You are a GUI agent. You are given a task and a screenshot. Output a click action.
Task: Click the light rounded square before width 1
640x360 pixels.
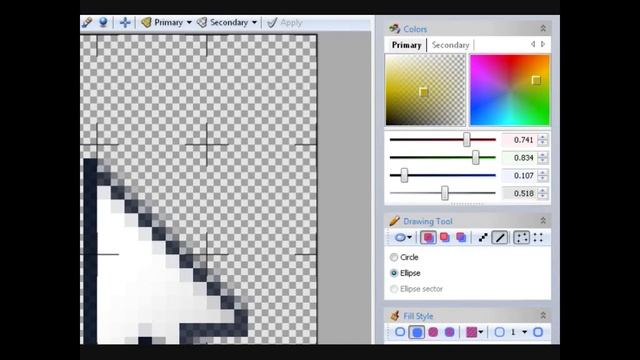point(500,332)
